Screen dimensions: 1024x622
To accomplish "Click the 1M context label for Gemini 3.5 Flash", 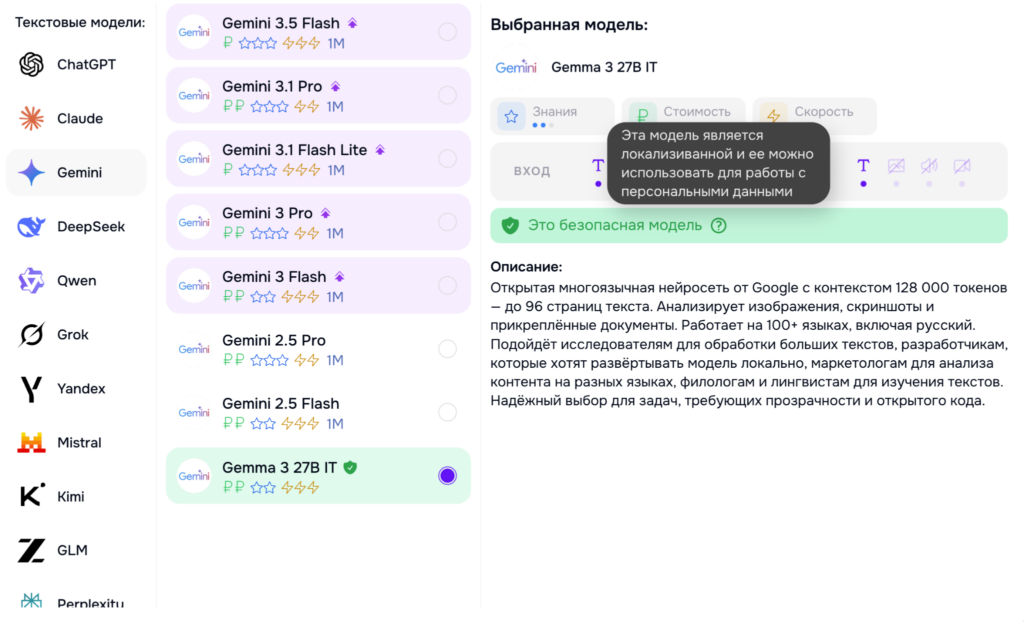I will [x=336, y=44].
